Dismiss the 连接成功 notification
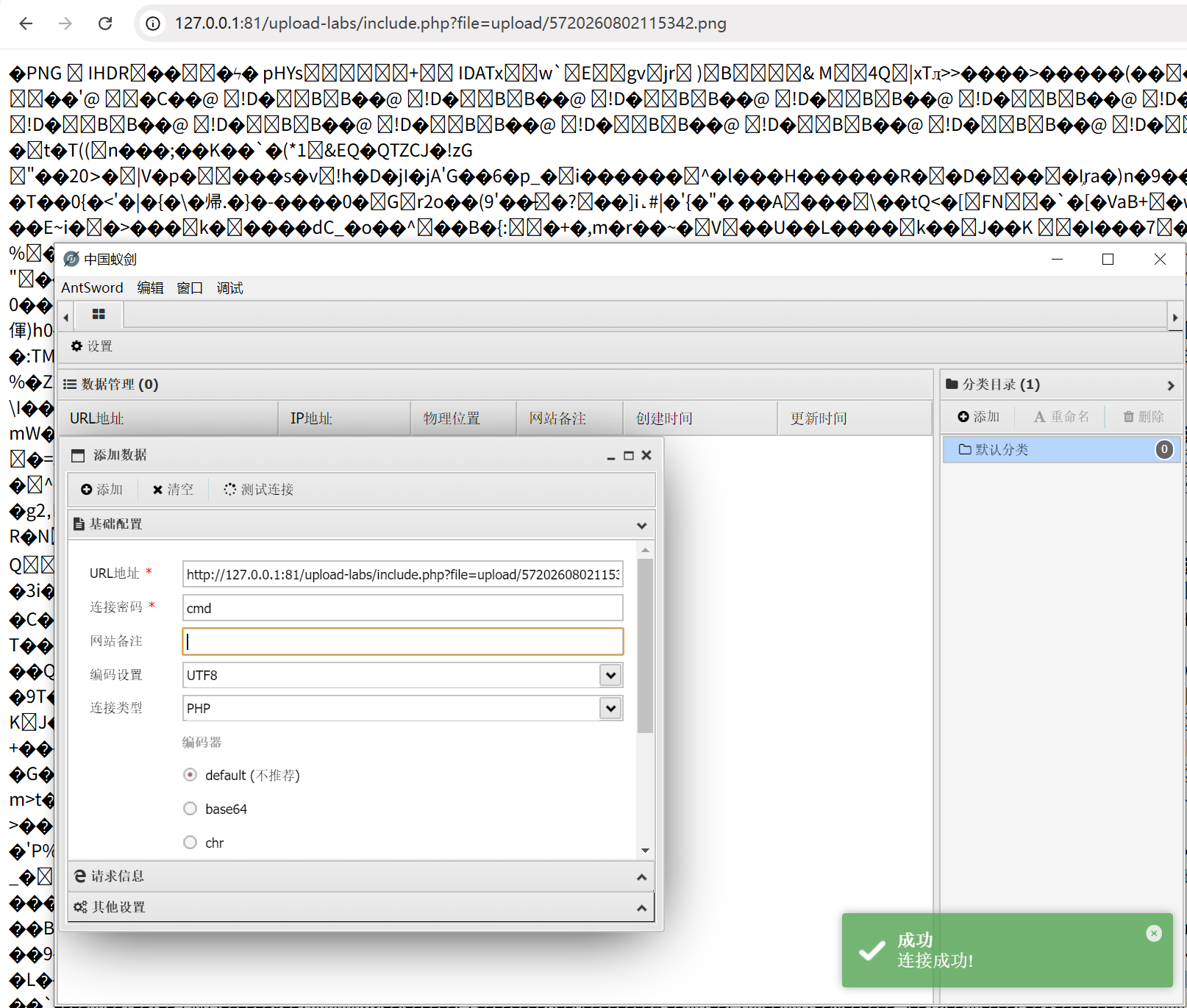1187x1008 pixels. tap(1154, 933)
